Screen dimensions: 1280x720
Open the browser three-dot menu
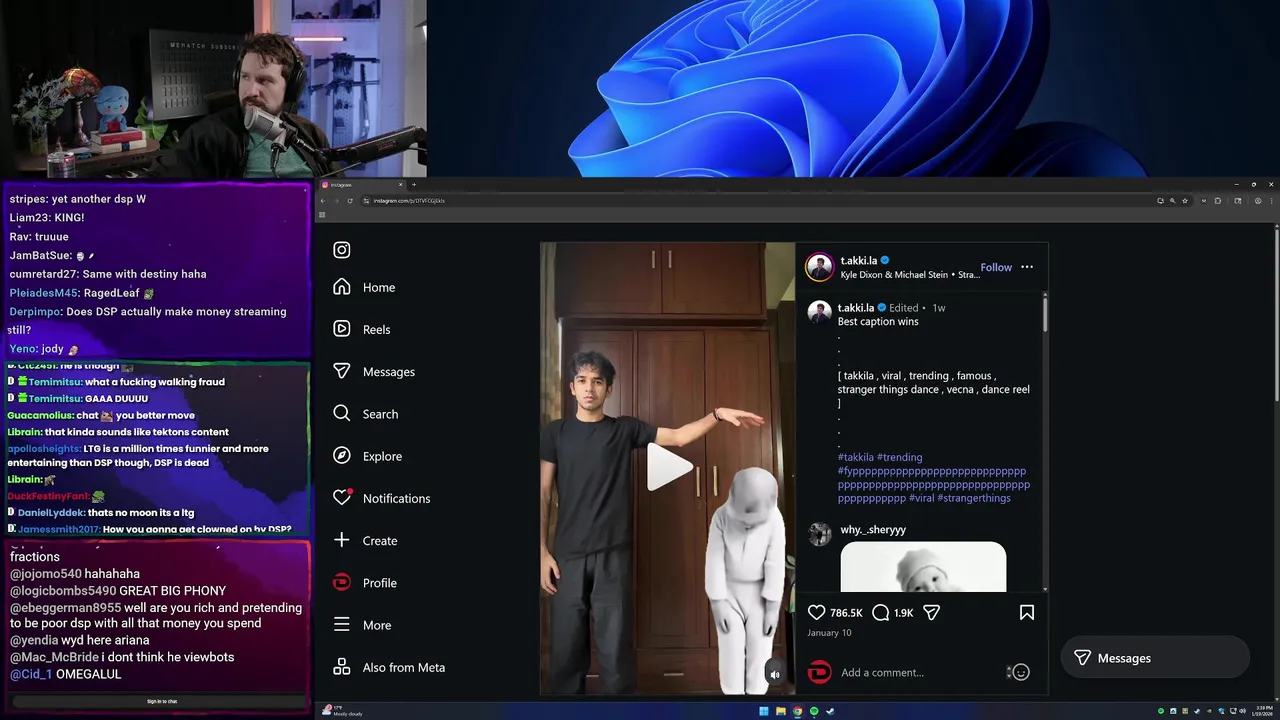[1272, 201]
